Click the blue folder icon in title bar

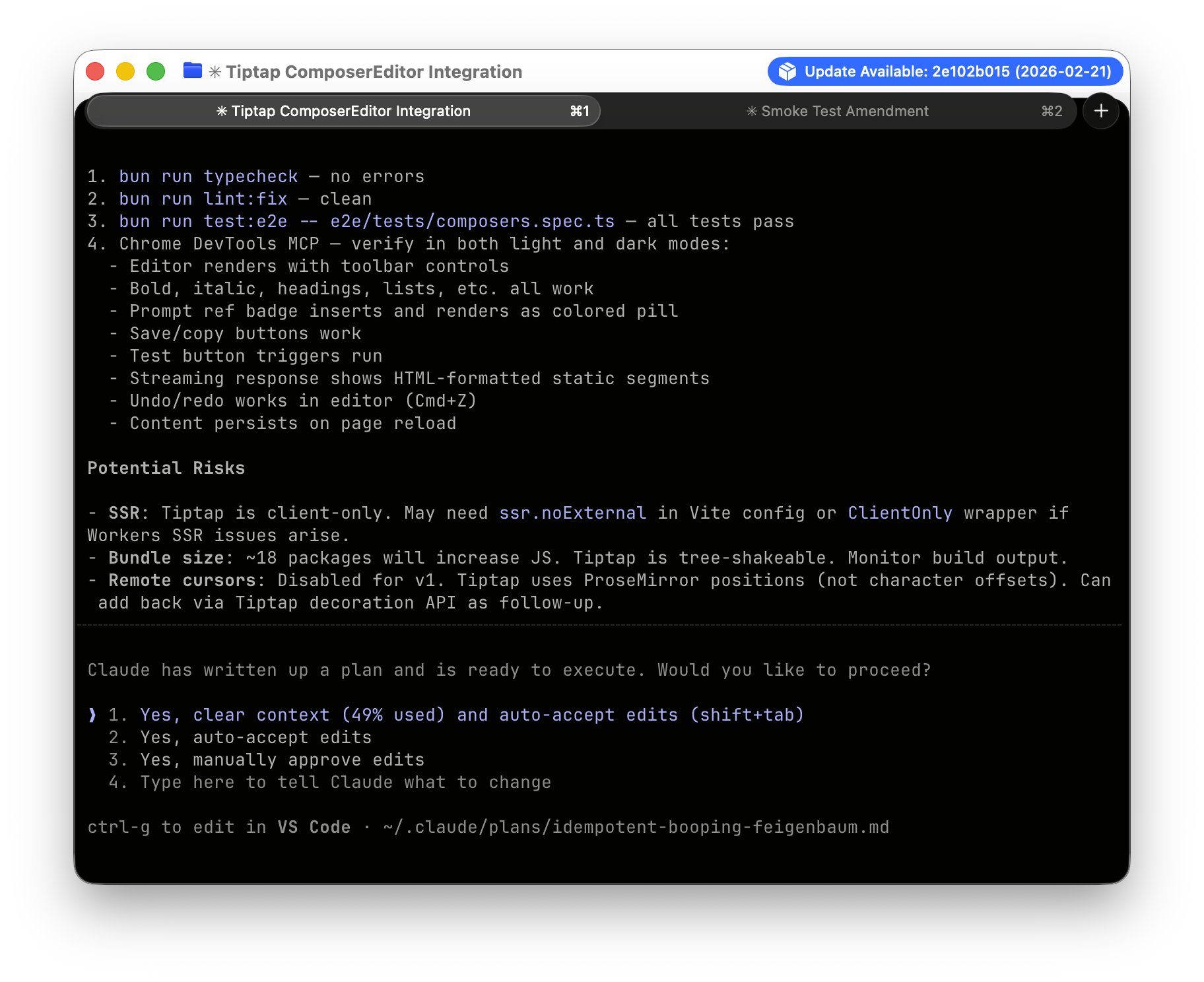click(x=192, y=70)
